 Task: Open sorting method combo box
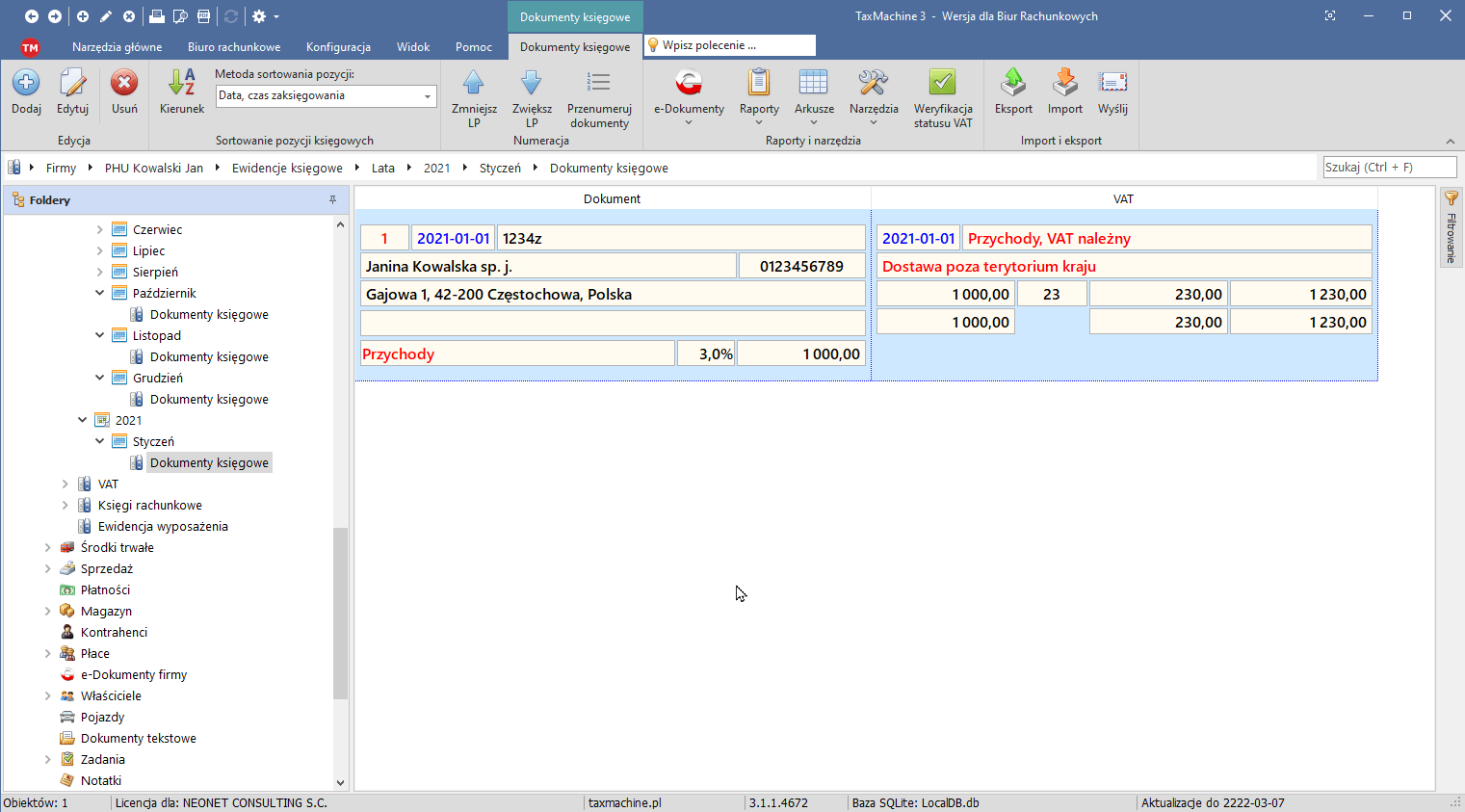427,96
